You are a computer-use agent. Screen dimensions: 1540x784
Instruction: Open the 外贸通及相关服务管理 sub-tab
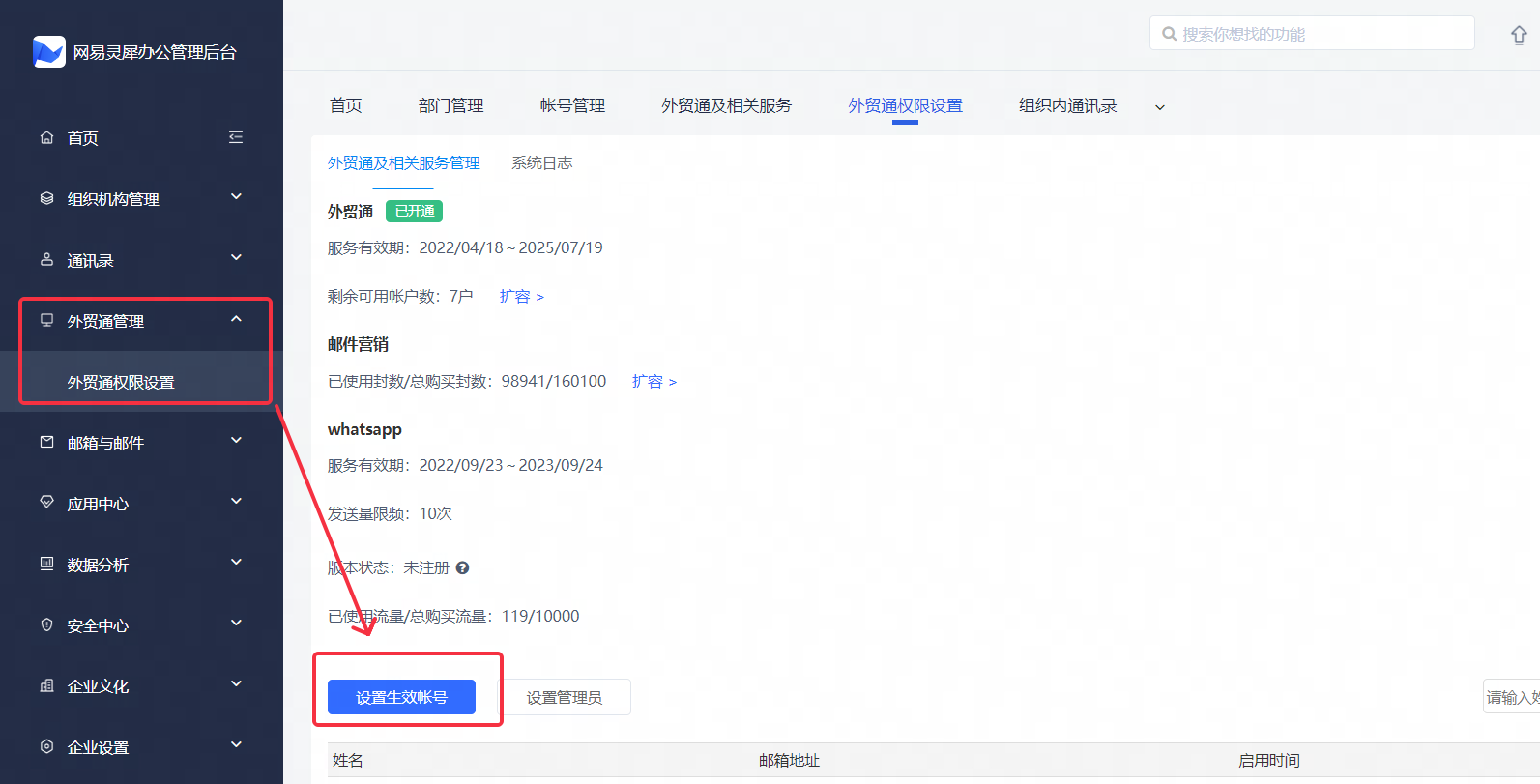tap(404, 163)
